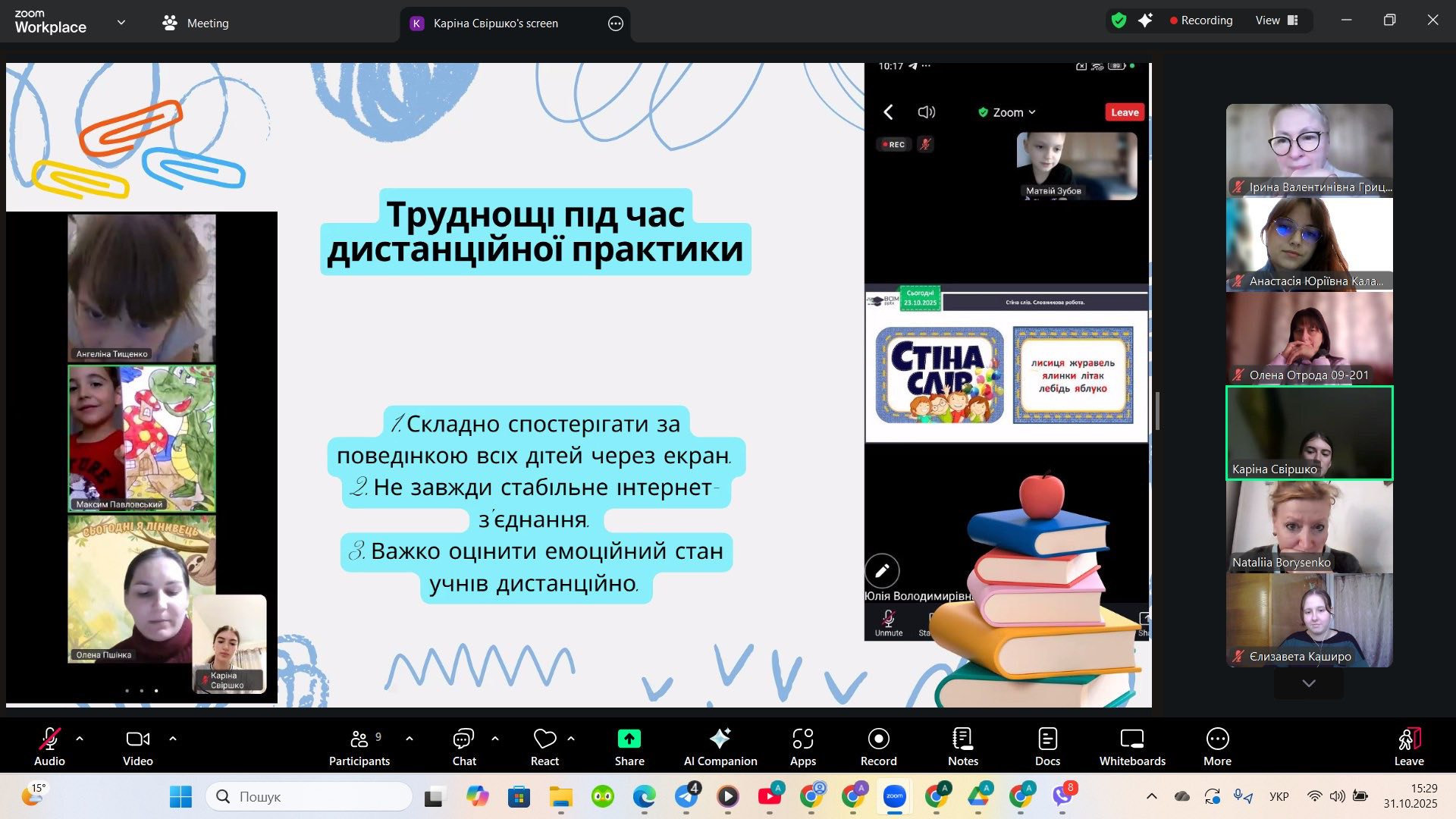Viewport: 1456px width, 819px height.
Task: Open the Apps toolbar item
Action: click(803, 746)
